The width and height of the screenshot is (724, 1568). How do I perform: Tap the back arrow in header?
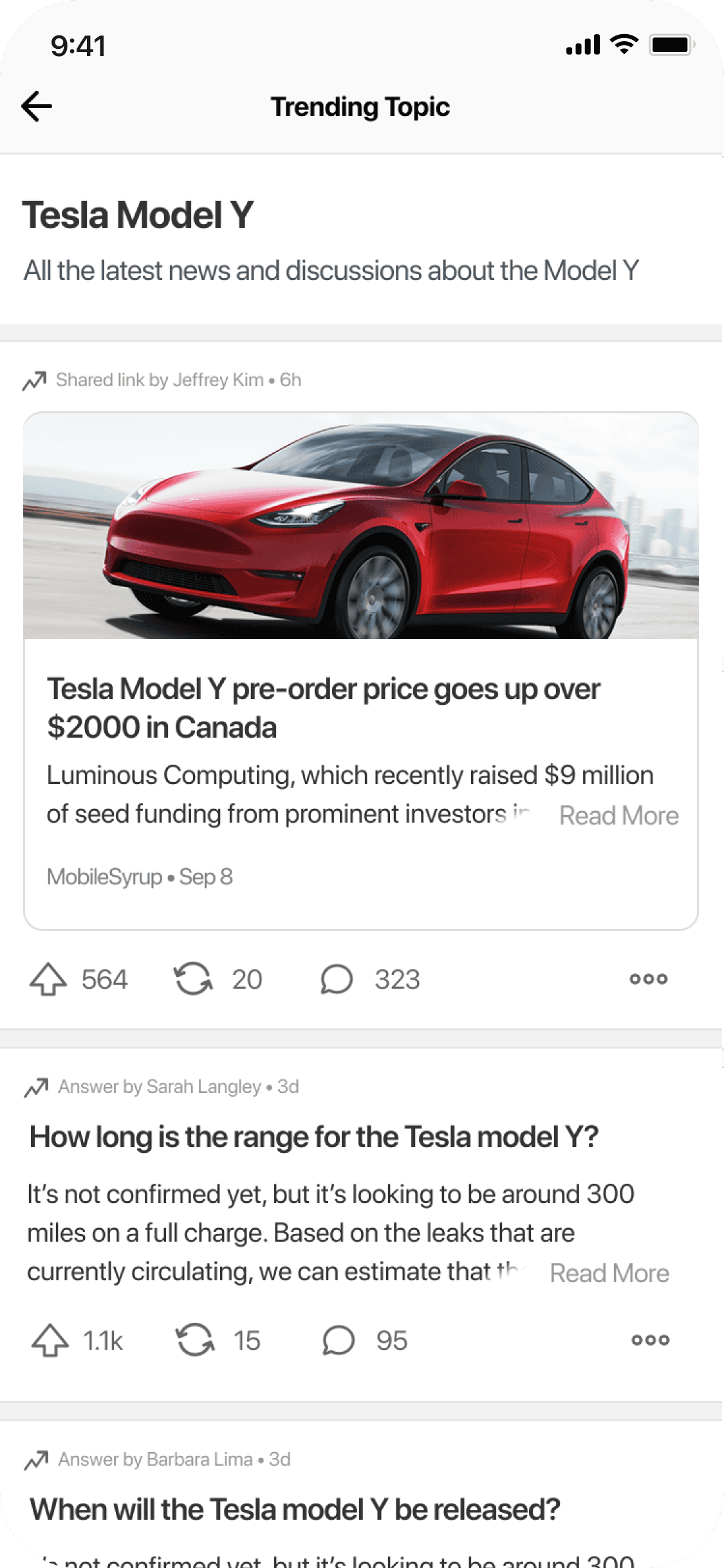click(x=37, y=106)
